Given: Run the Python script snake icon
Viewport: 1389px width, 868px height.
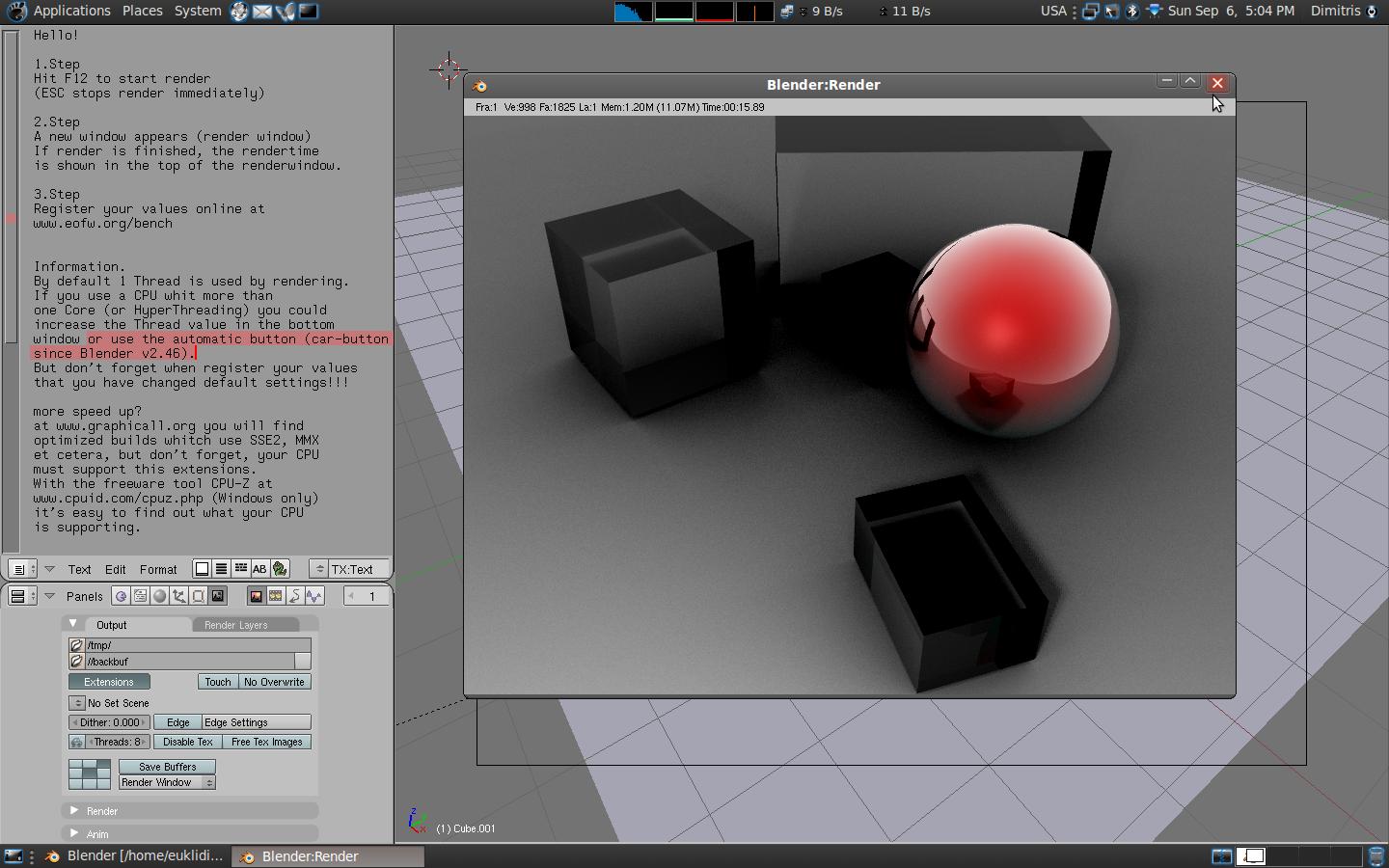Looking at the screenshot, I should coord(280,569).
